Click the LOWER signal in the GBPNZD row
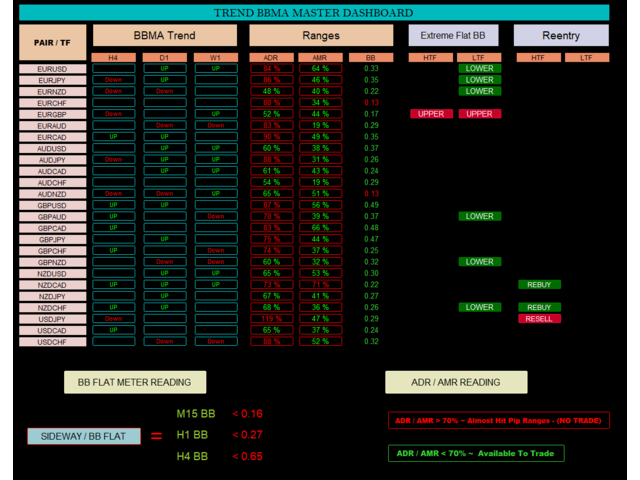 point(480,262)
